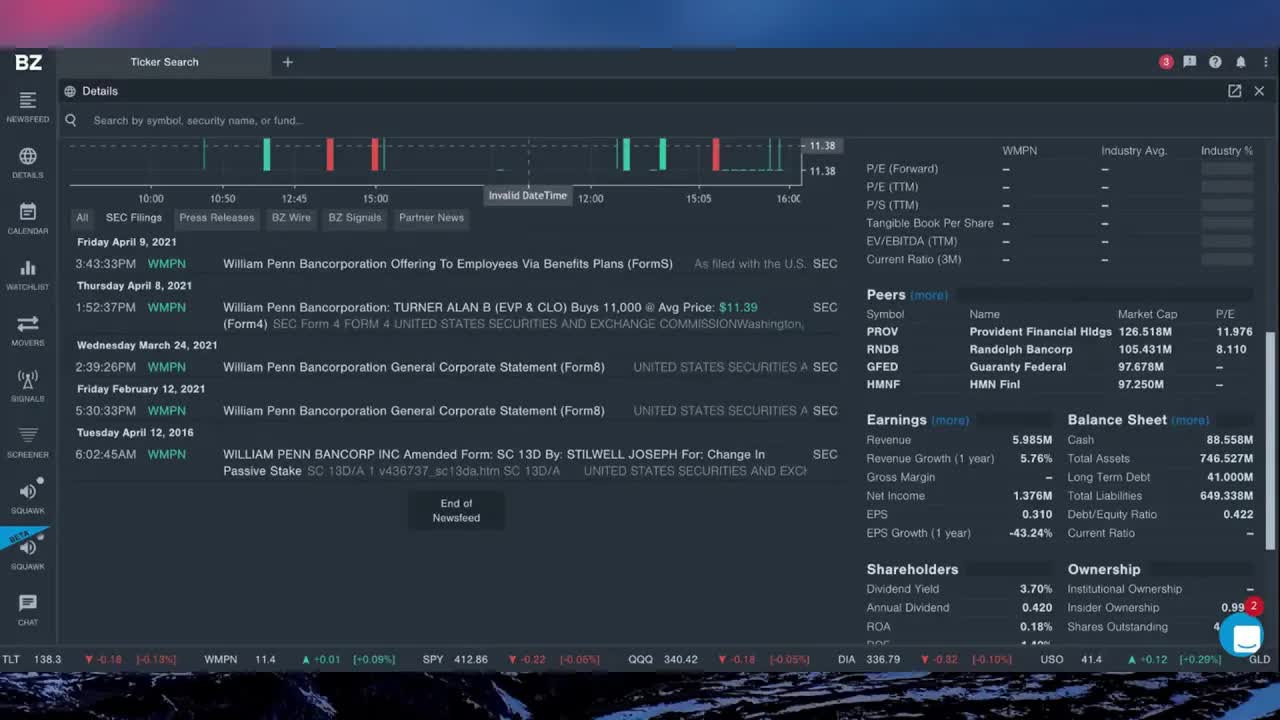
Task: Click the Net Income value 1.376M
Action: (x=1033, y=496)
